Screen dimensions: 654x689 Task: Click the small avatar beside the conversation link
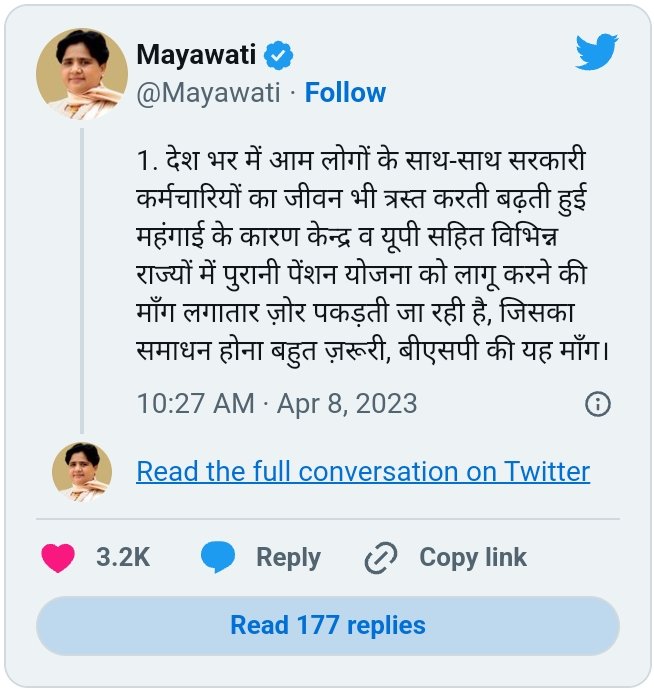coord(82,471)
